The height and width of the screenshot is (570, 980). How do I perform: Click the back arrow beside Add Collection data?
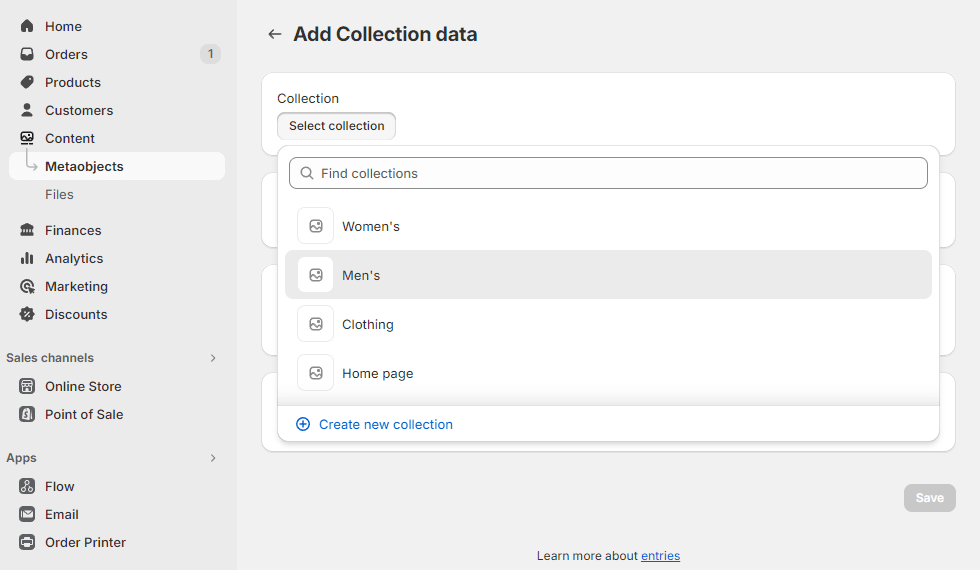point(274,34)
